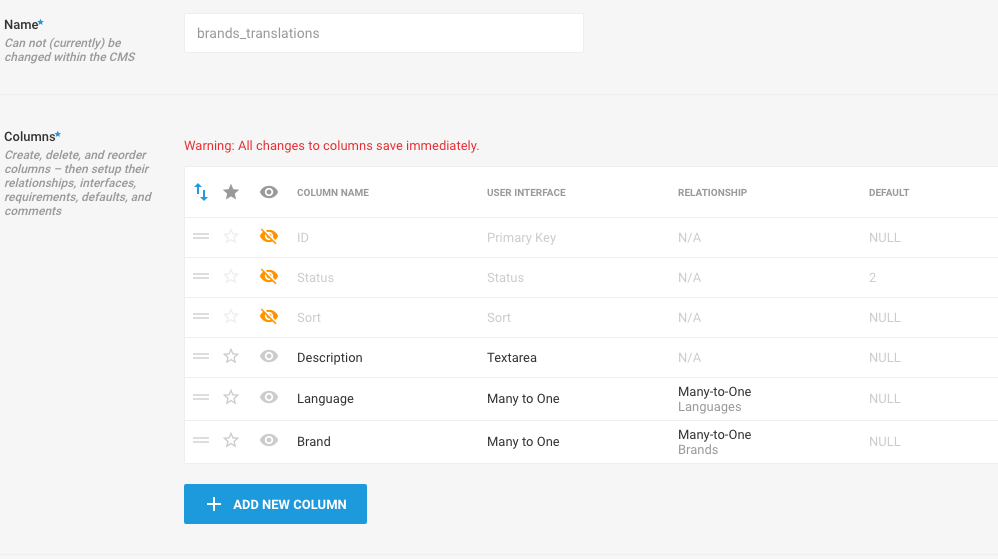The width and height of the screenshot is (998, 559).
Task: Grab the reorder handle on the ID row
Action: (x=201, y=236)
